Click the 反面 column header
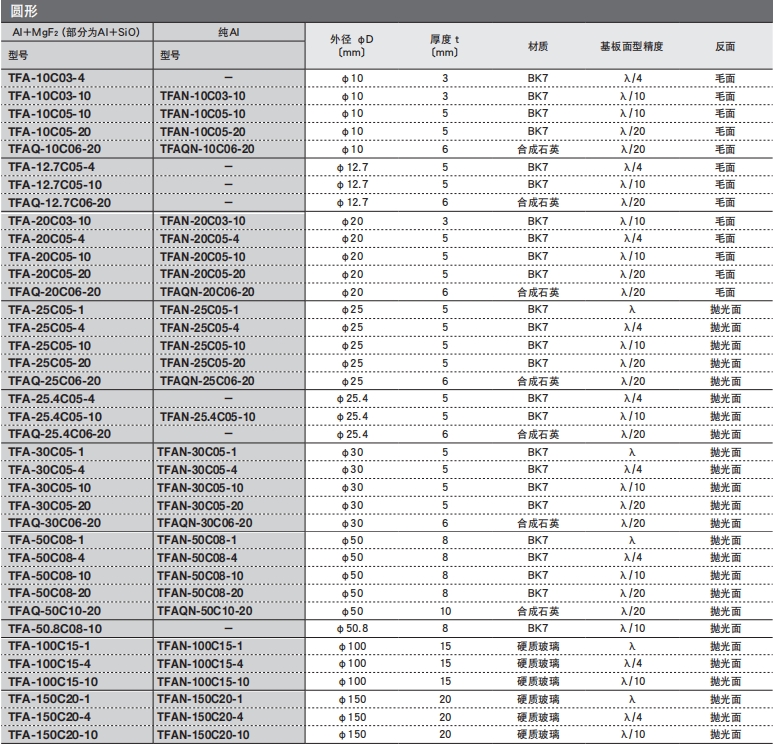This screenshot has height=745, width=773. coord(726,47)
